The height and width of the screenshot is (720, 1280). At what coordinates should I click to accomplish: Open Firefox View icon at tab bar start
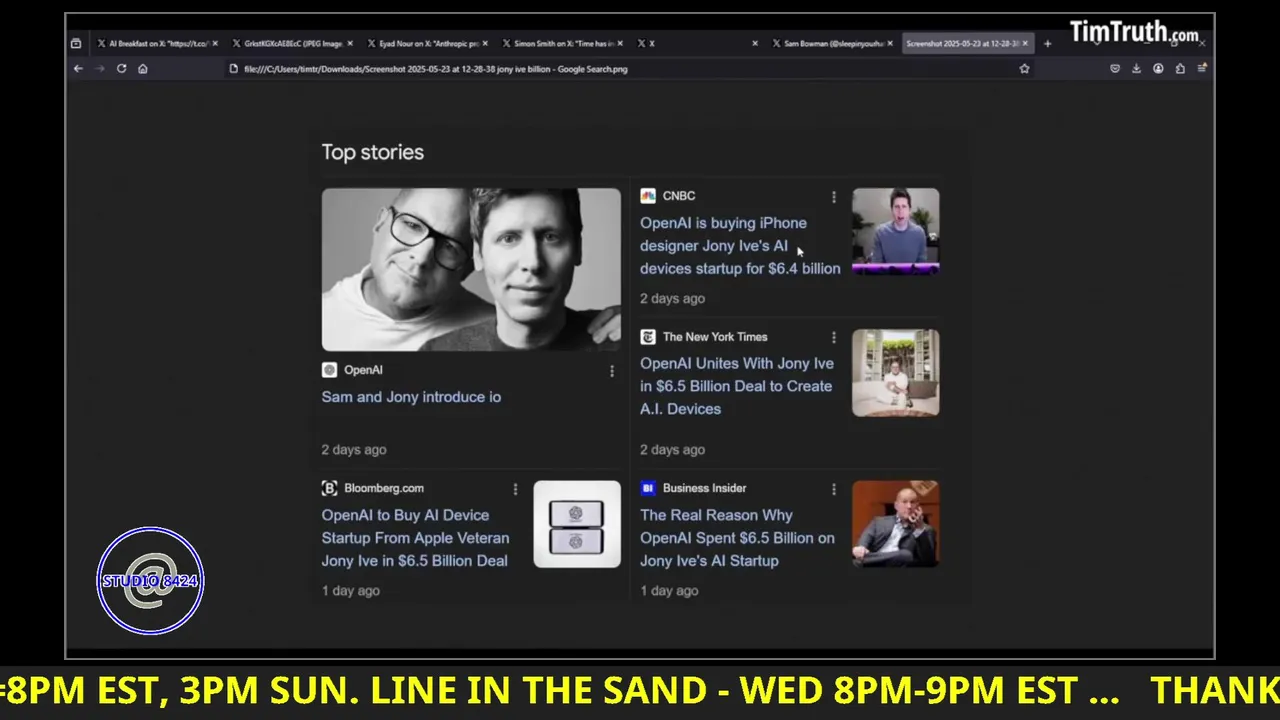[76, 44]
